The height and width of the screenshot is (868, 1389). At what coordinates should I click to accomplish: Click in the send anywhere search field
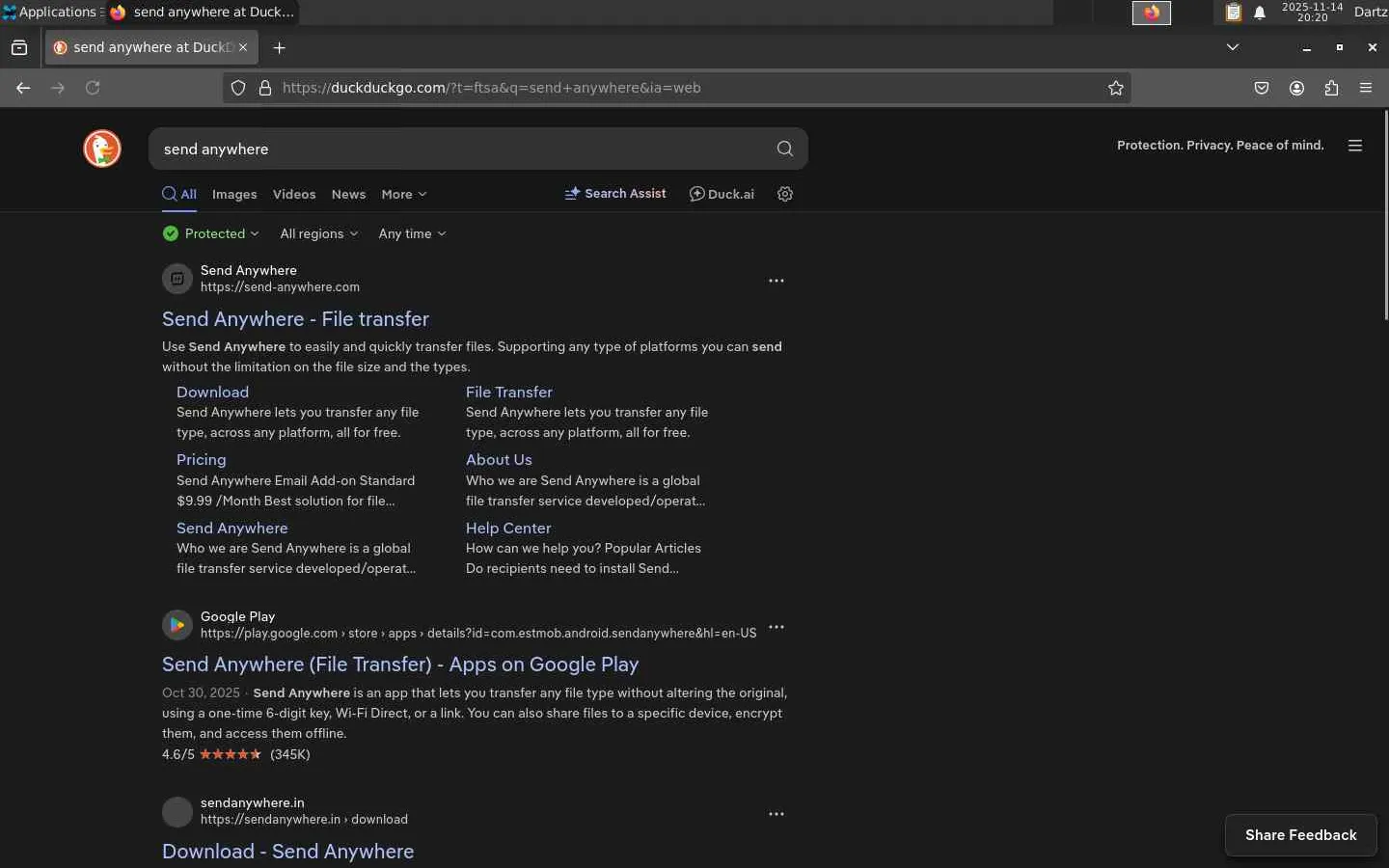click(463, 149)
